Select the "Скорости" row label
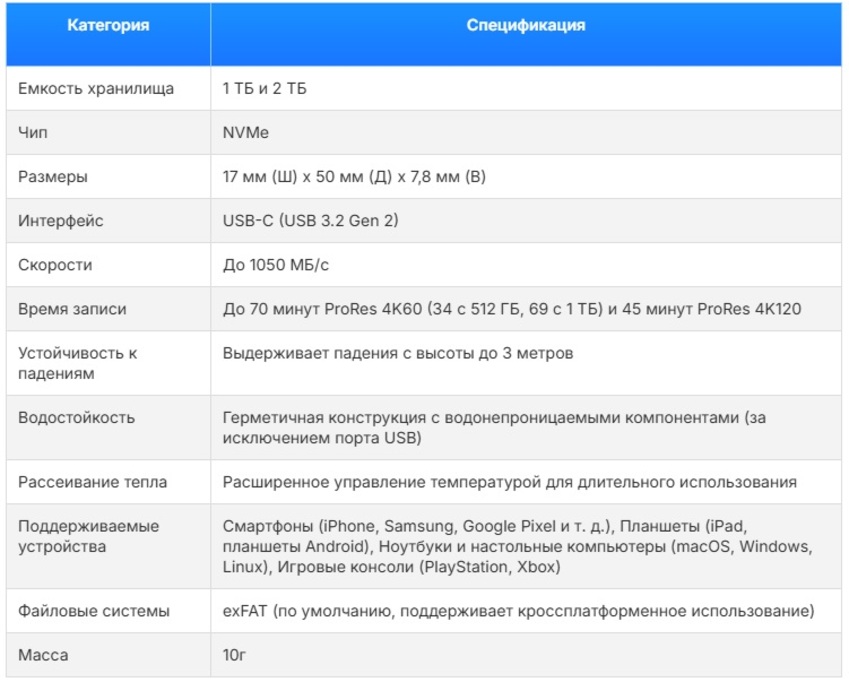 (55, 265)
